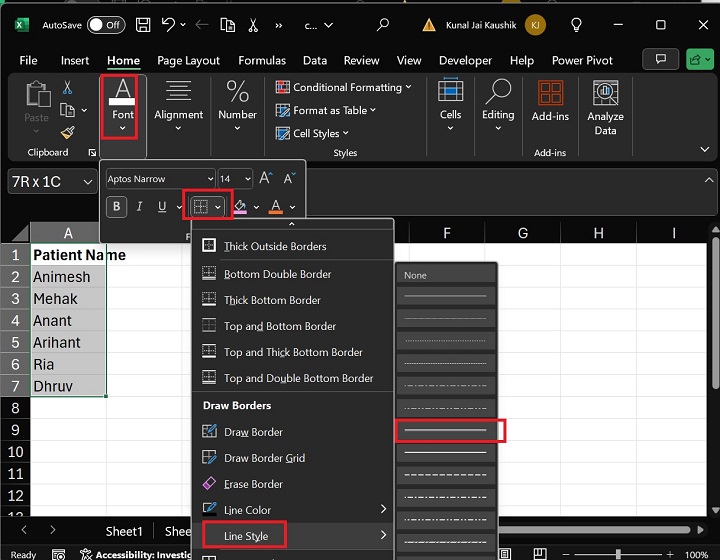
Task: Click the Cut scissors icon in Clipboard
Action: point(67,88)
